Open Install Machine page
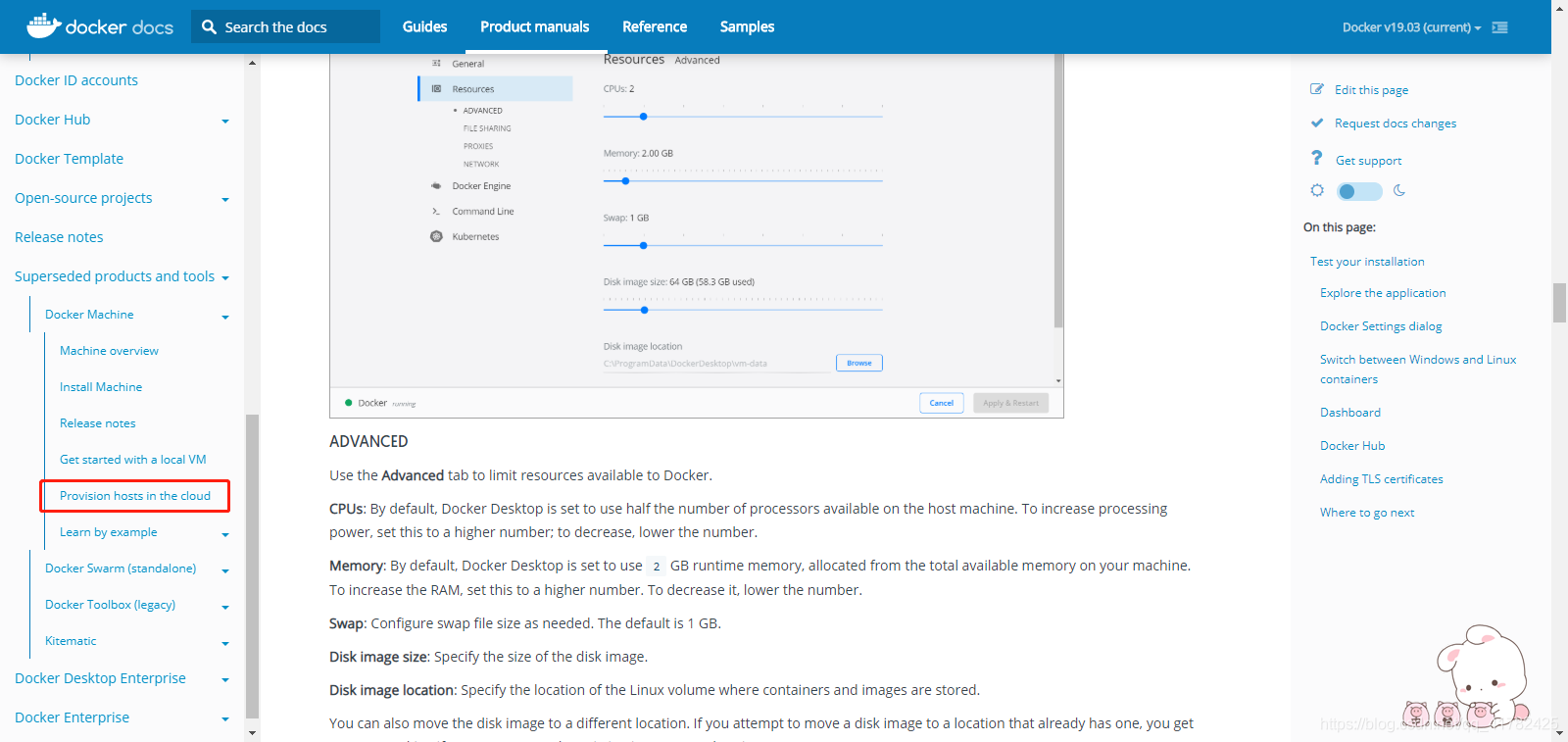Screen dimensions: 1568x742 coord(101,387)
